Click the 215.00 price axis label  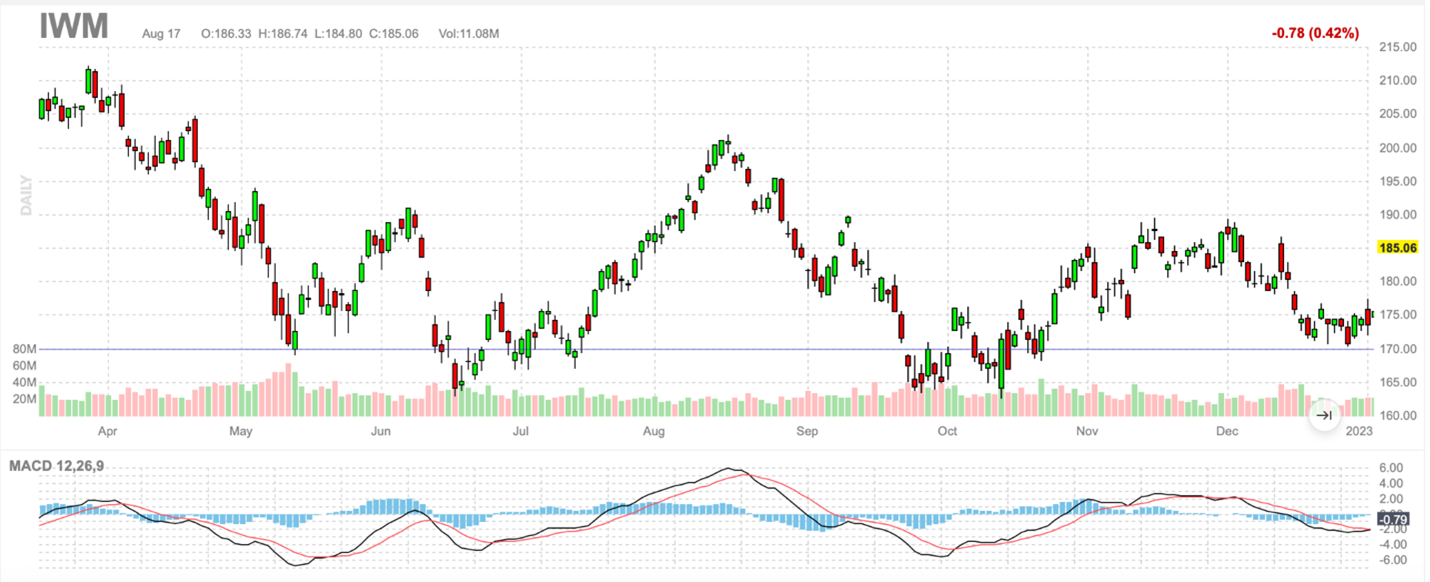pyautogui.click(x=1395, y=47)
